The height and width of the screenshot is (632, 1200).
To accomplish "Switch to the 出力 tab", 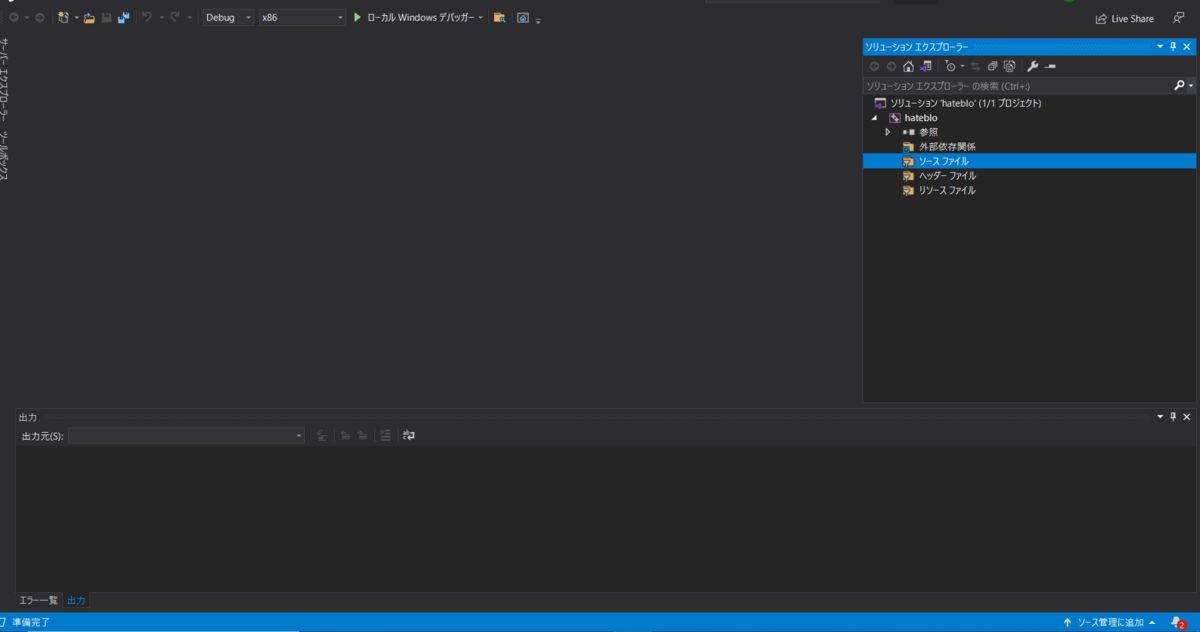I will pos(76,600).
